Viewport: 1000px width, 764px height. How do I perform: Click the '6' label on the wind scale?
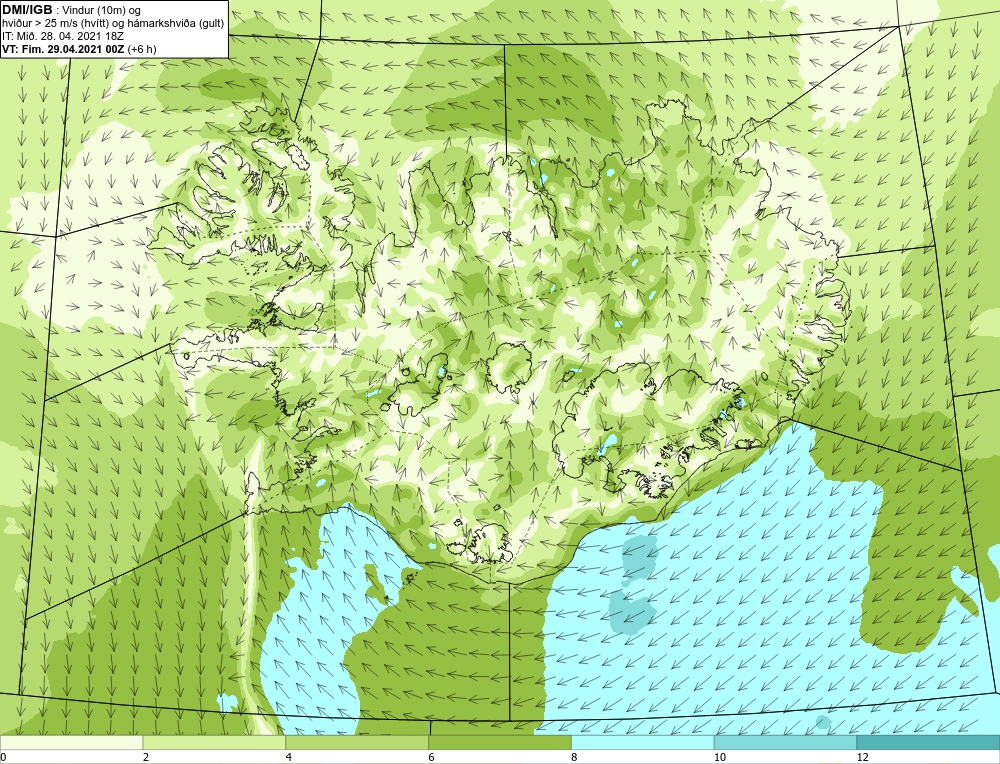(432, 757)
